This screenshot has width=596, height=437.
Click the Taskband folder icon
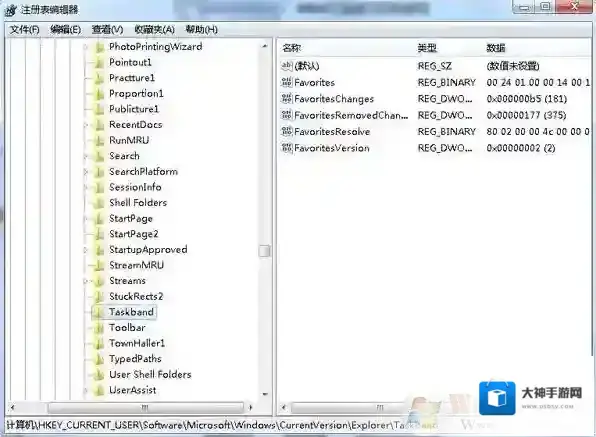click(x=99, y=312)
